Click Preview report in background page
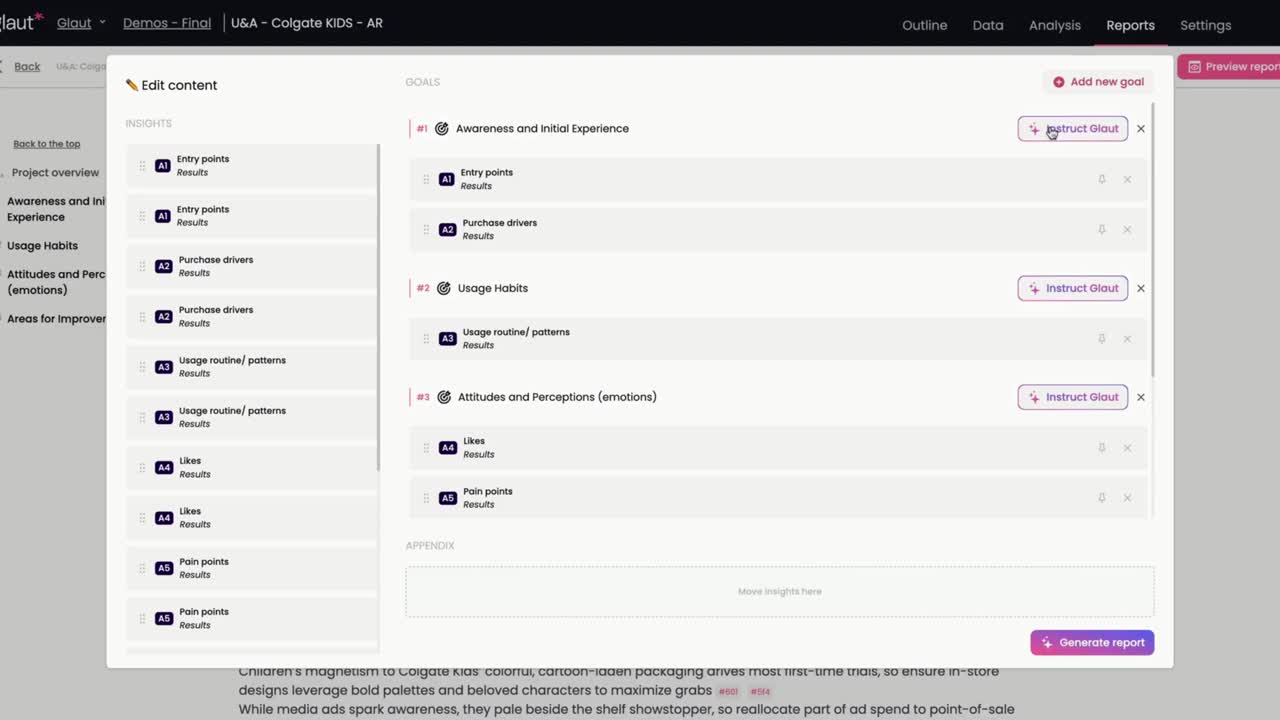This screenshot has height=720, width=1280. pos(1229,67)
